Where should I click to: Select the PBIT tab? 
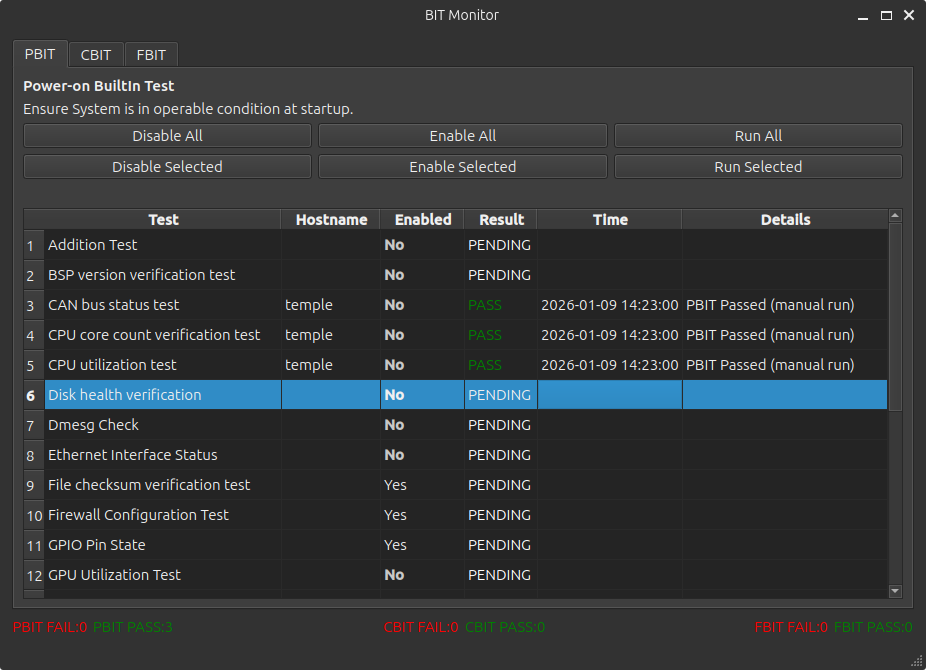point(40,55)
